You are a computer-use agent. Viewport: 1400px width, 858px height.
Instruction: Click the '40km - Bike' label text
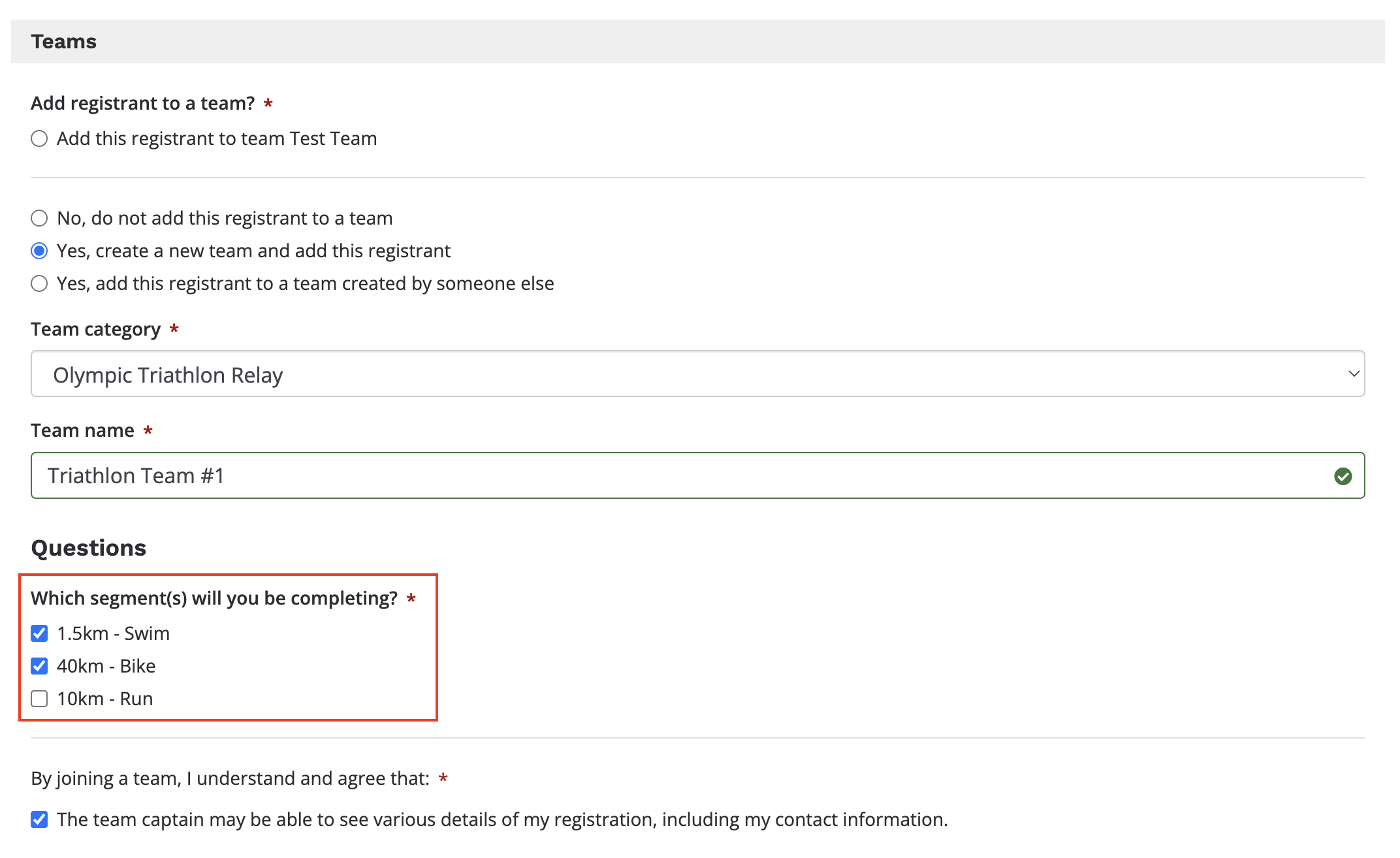point(106,666)
